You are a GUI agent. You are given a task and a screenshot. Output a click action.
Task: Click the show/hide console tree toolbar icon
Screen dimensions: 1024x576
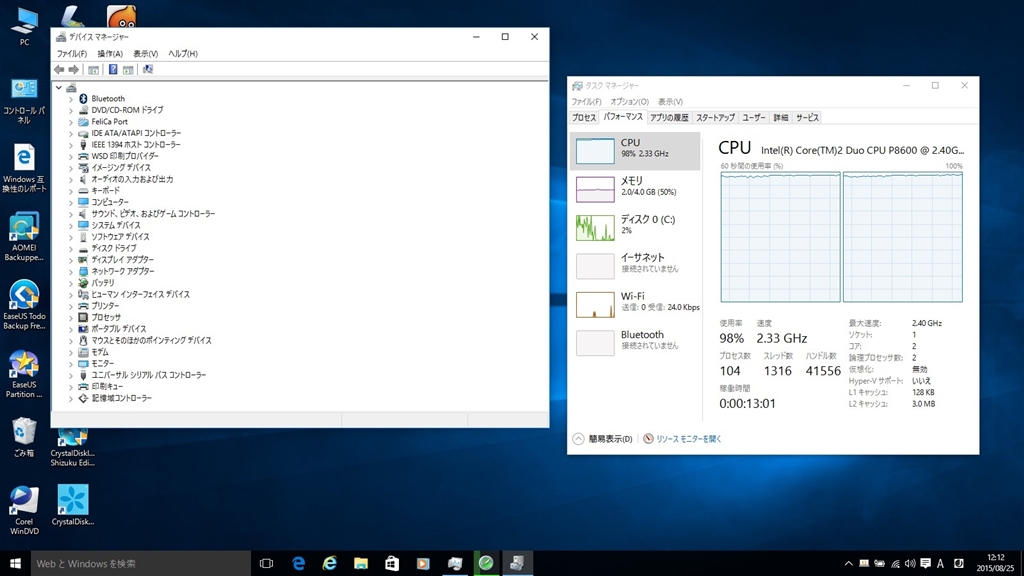tap(93, 70)
